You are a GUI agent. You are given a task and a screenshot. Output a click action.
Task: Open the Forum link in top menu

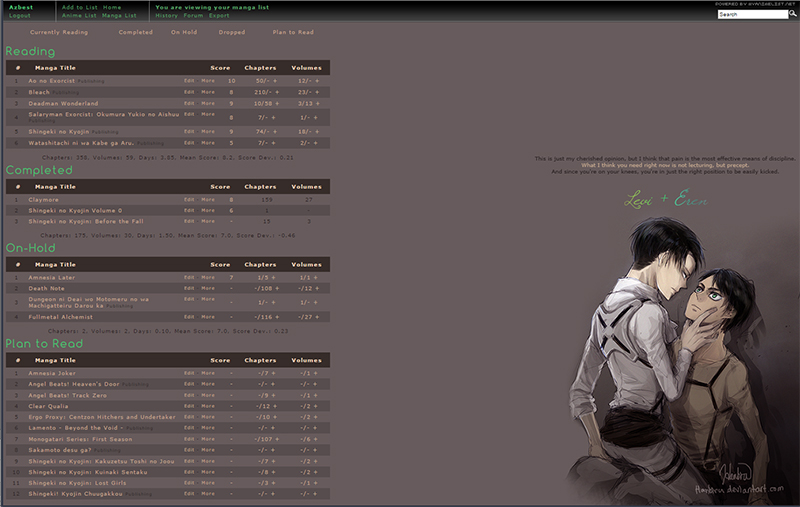[x=193, y=16]
